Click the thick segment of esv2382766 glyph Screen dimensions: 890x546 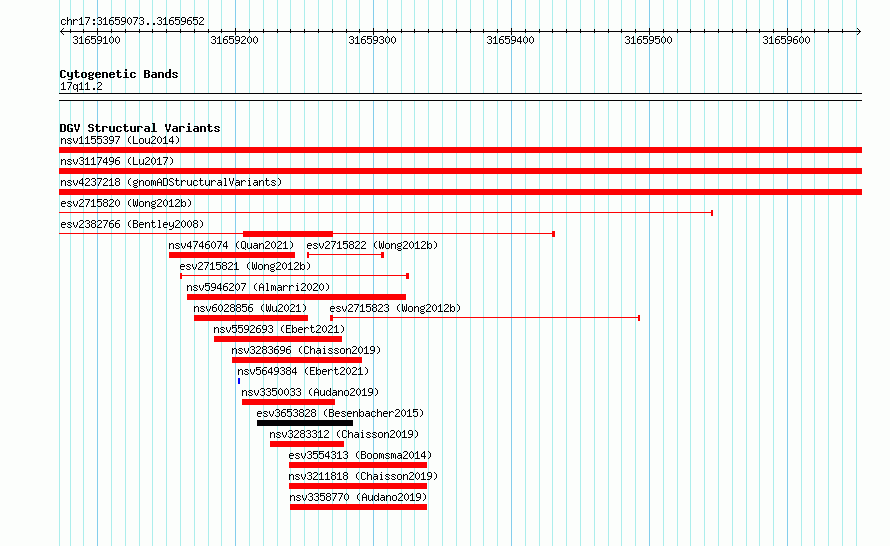288,234
